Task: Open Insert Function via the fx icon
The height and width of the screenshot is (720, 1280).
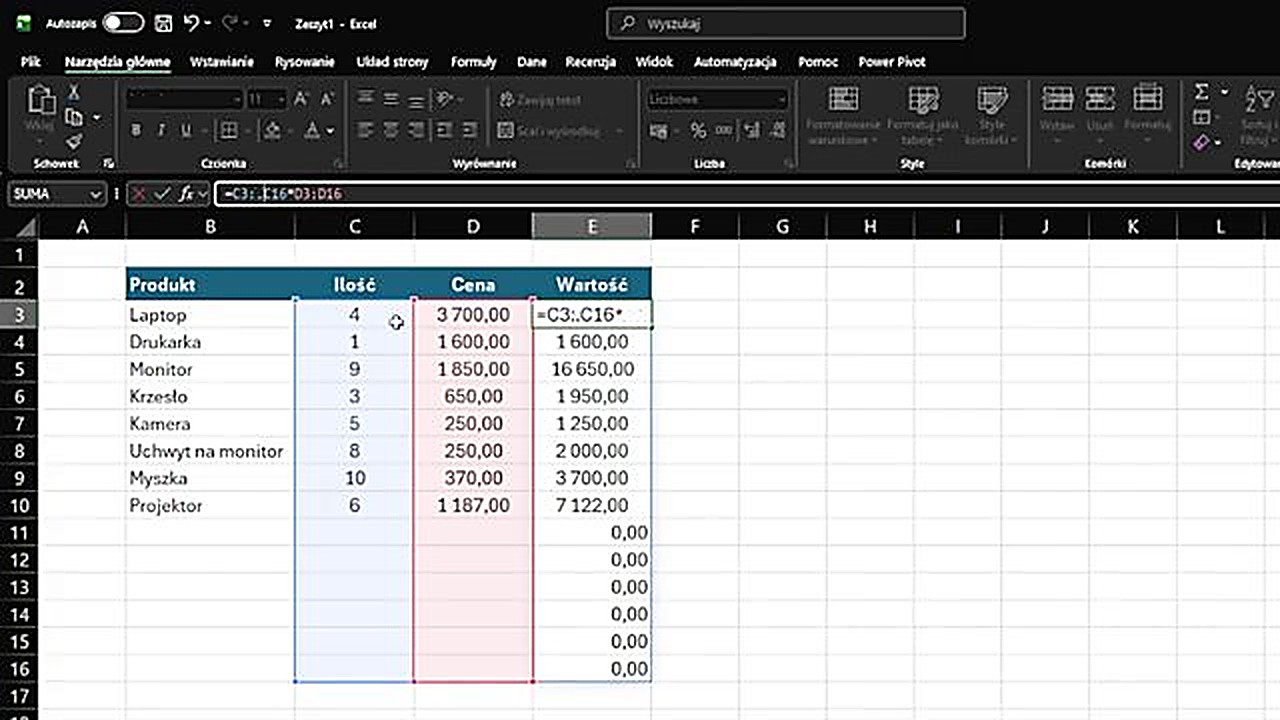Action: pos(186,194)
